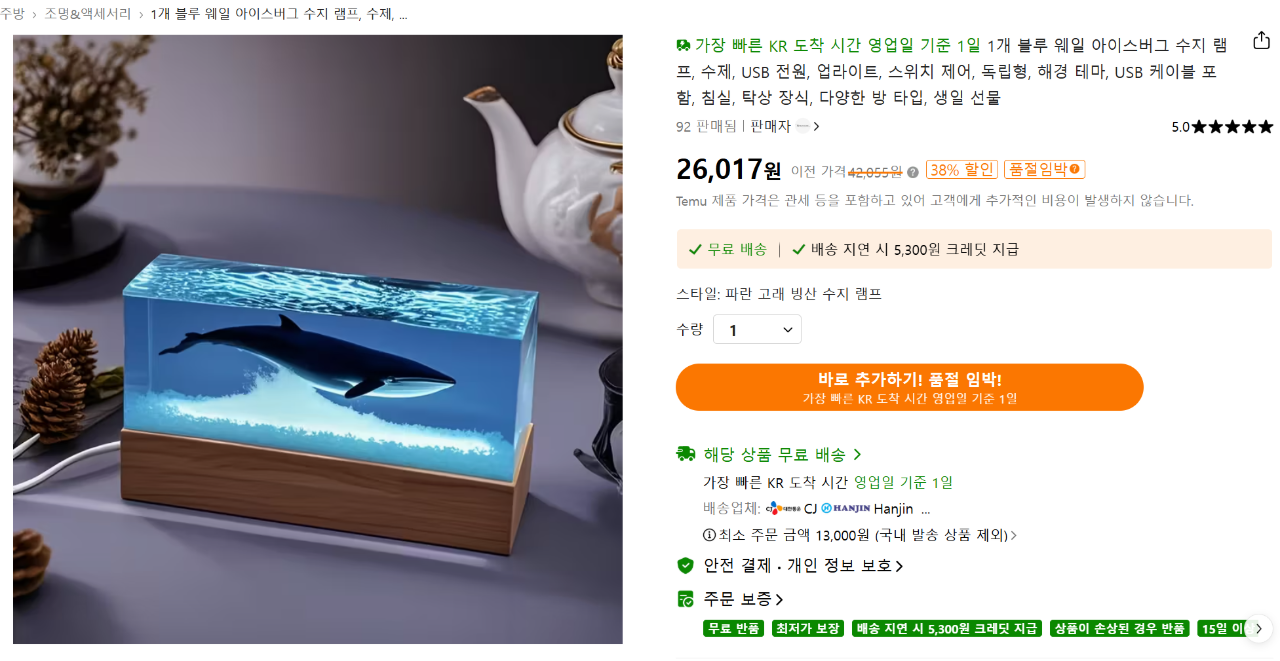Image resolution: width=1280 pixels, height=661 pixels.
Task: Click the whale lamp product image
Action: coord(317,339)
